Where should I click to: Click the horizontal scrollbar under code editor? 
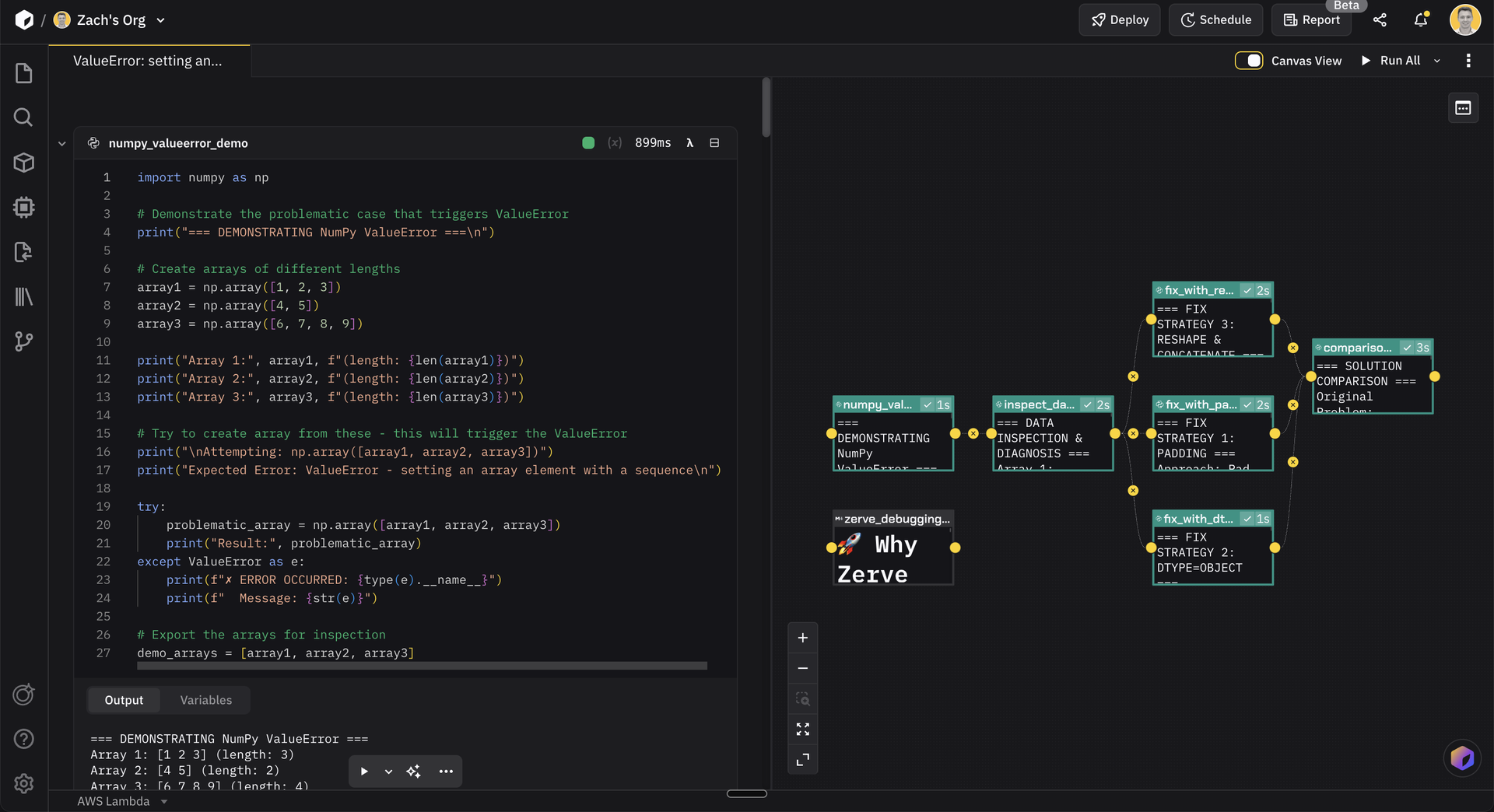click(422, 666)
